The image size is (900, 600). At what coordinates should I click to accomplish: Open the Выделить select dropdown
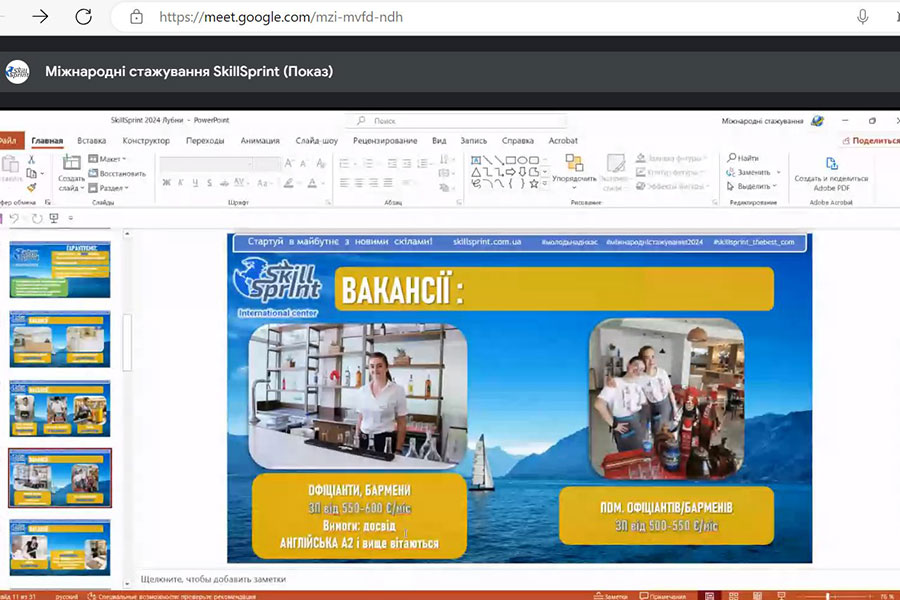753,186
